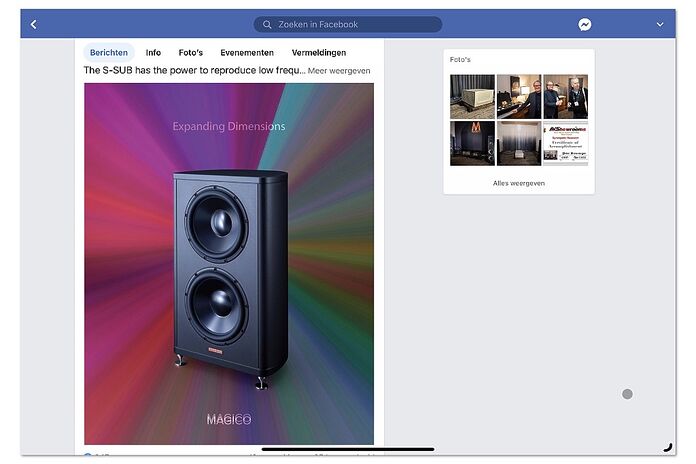Image resolution: width=696 pixels, height=464 pixels.
Task: Open the photo of two men standing
Action: tap(566, 96)
